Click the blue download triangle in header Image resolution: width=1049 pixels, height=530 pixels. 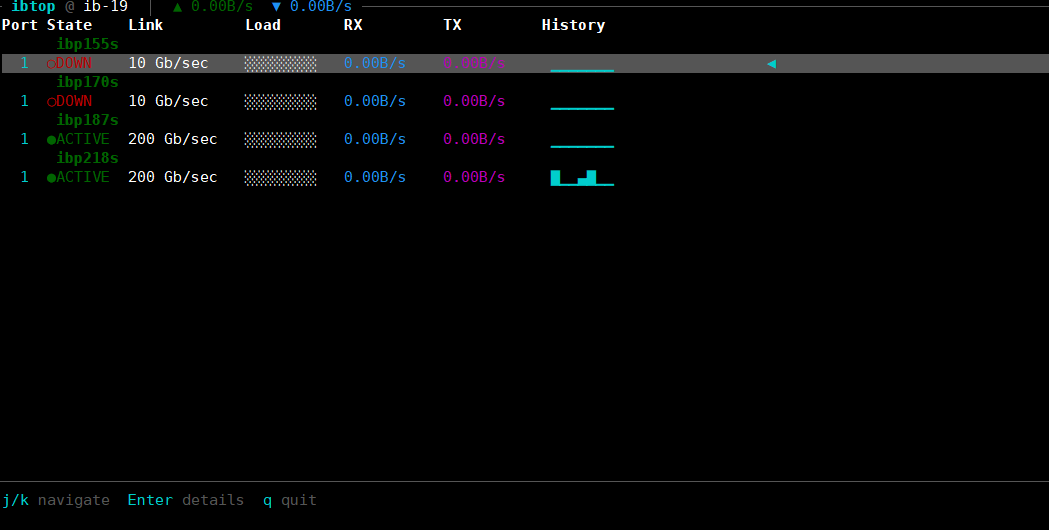coord(276,7)
